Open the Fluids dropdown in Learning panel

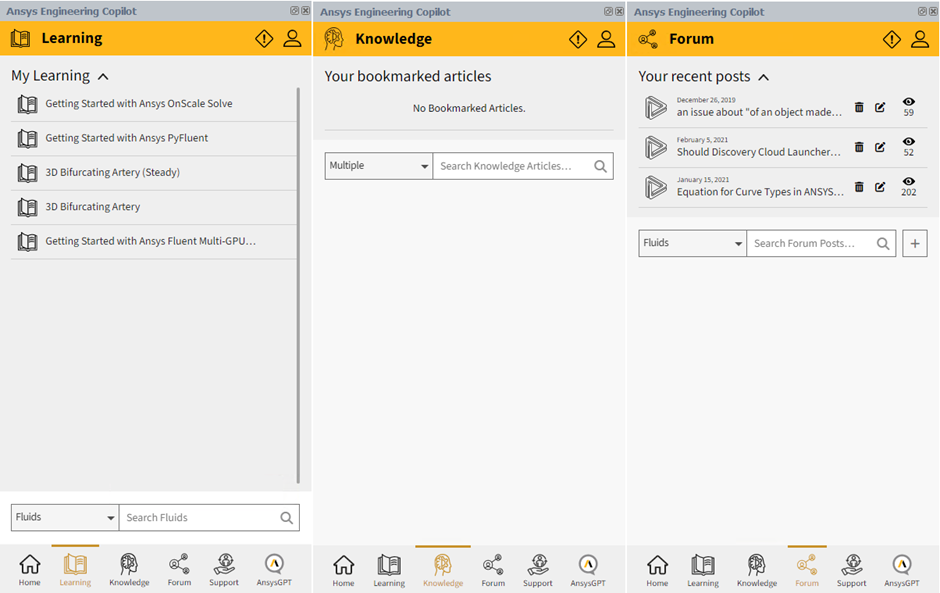[65, 517]
